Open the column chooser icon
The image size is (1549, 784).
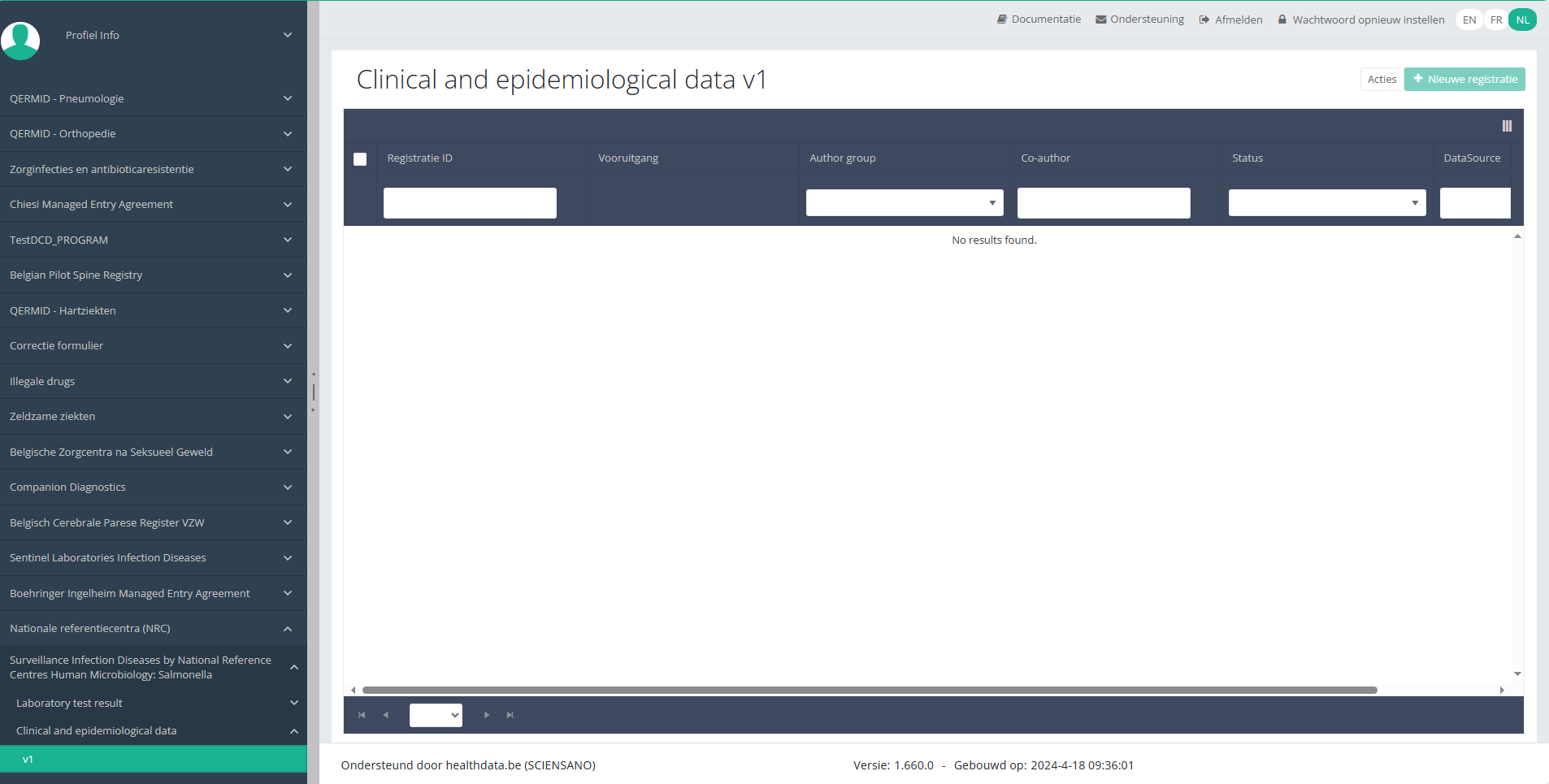[1507, 126]
